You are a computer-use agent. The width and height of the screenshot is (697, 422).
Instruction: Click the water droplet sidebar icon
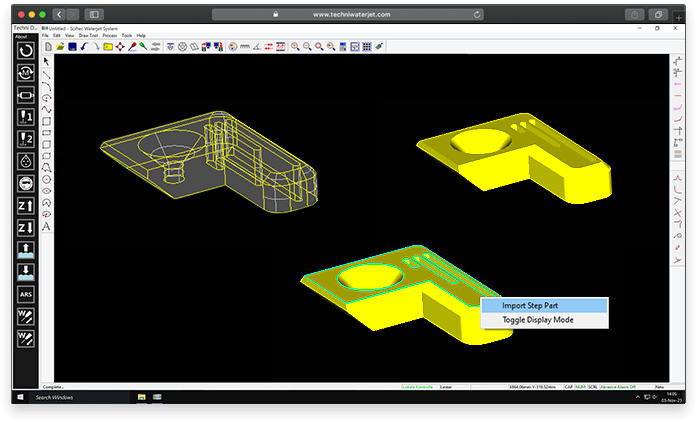(26, 161)
